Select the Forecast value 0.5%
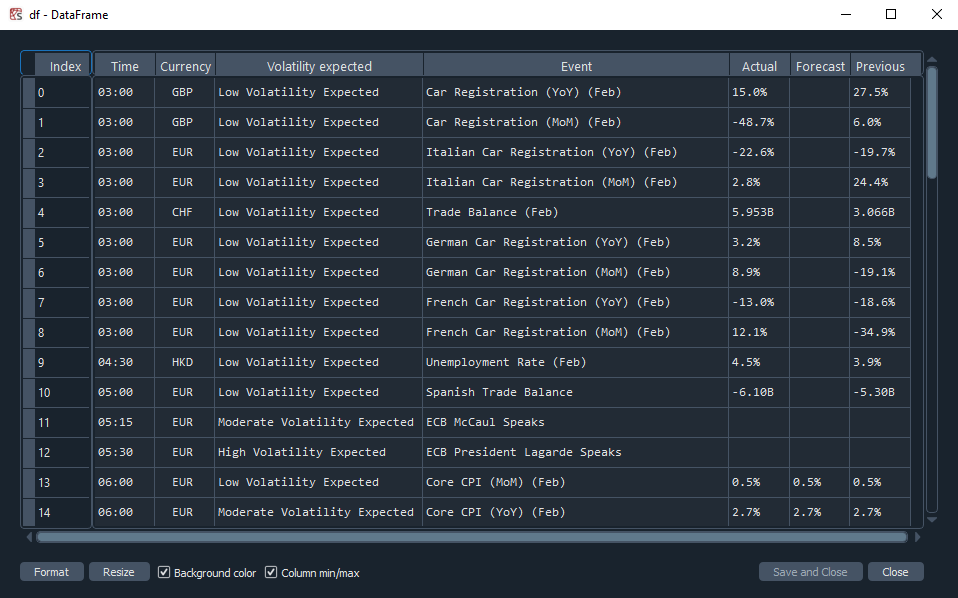The width and height of the screenshot is (958, 598). [819, 482]
